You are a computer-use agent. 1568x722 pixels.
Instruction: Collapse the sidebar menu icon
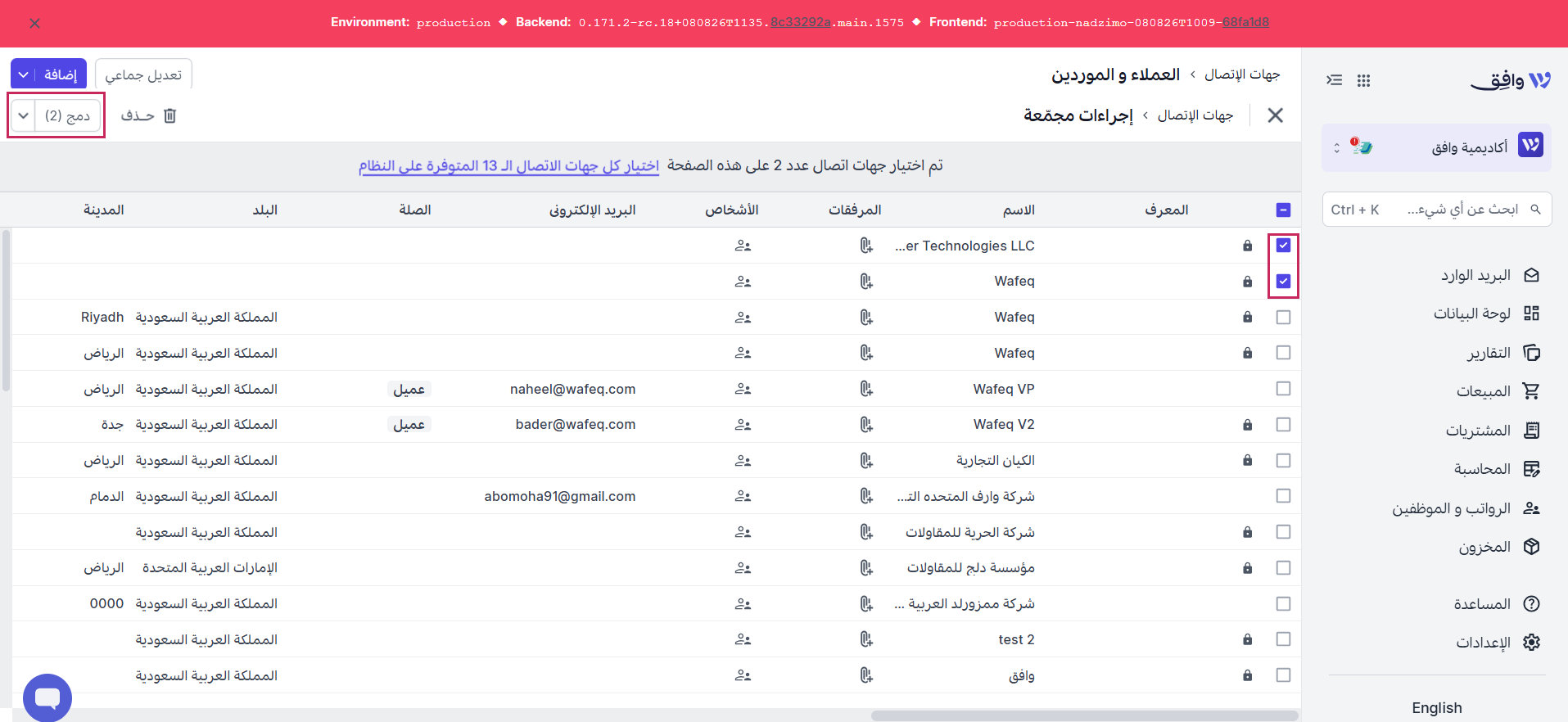click(1335, 80)
